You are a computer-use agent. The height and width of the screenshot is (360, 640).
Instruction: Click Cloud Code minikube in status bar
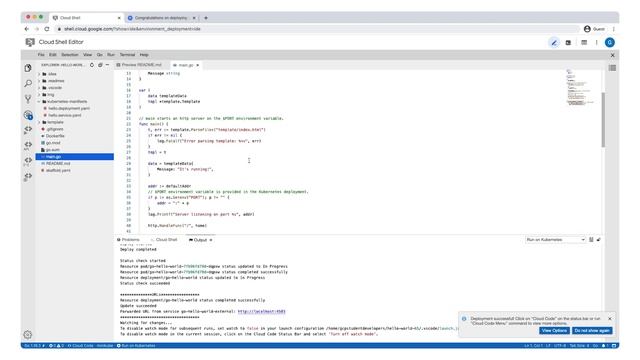(x=90, y=346)
